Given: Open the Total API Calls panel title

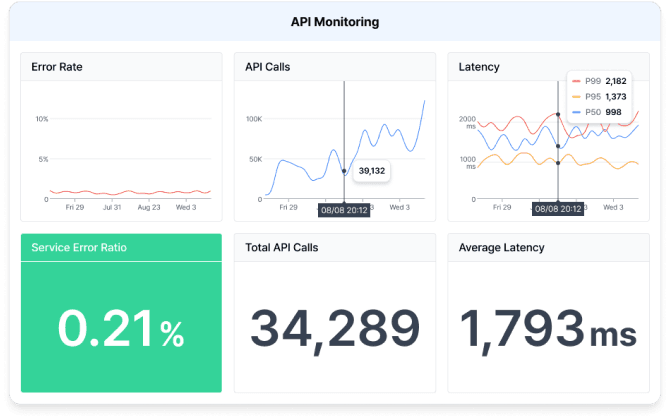Looking at the screenshot, I should click(282, 247).
